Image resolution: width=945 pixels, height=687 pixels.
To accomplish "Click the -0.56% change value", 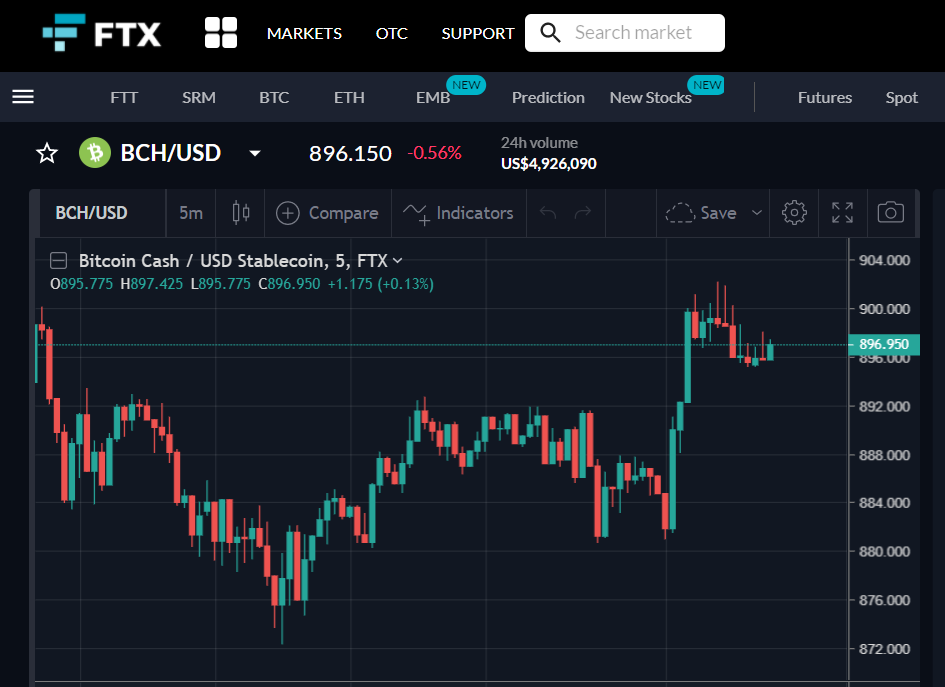I will (435, 153).
